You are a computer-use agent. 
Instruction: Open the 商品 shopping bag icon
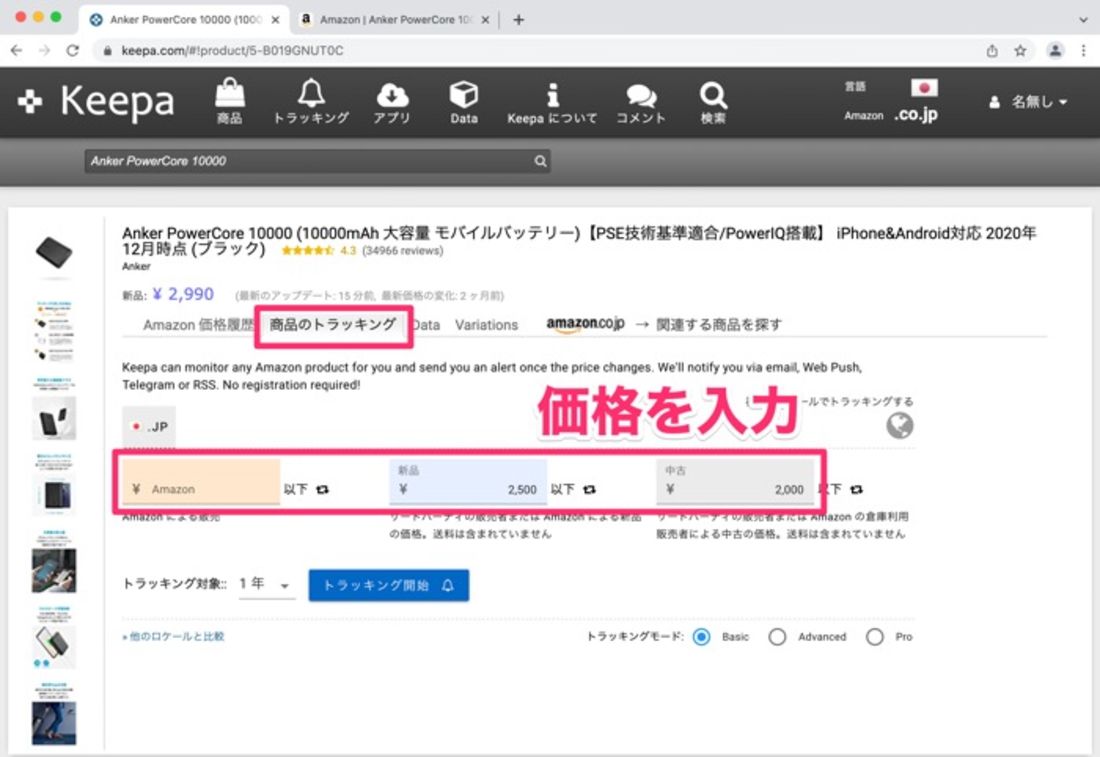point(229,101)
